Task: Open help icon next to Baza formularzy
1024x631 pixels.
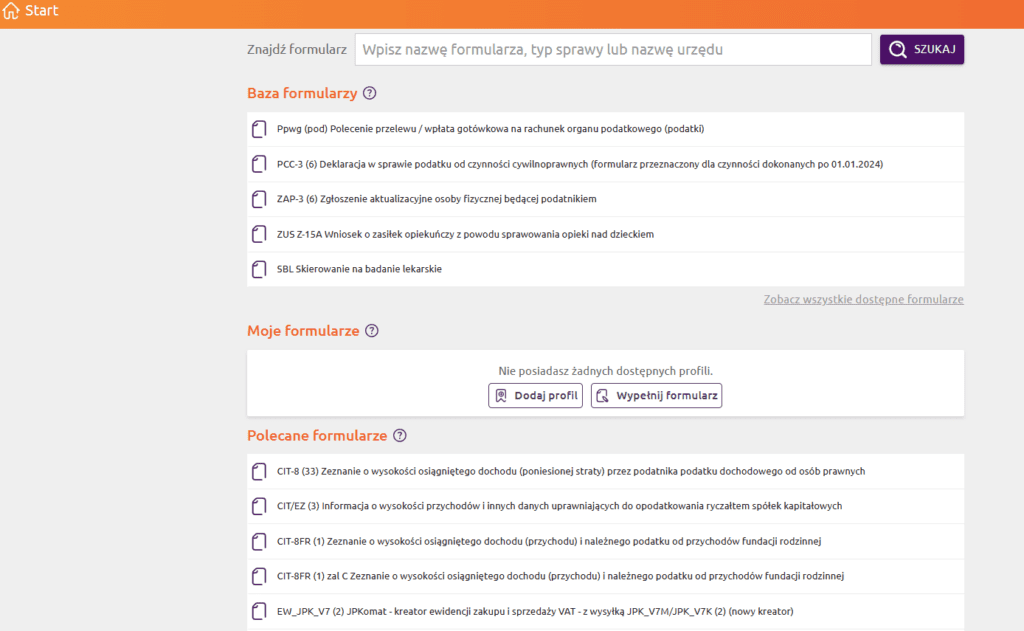Action: (370, 93)
